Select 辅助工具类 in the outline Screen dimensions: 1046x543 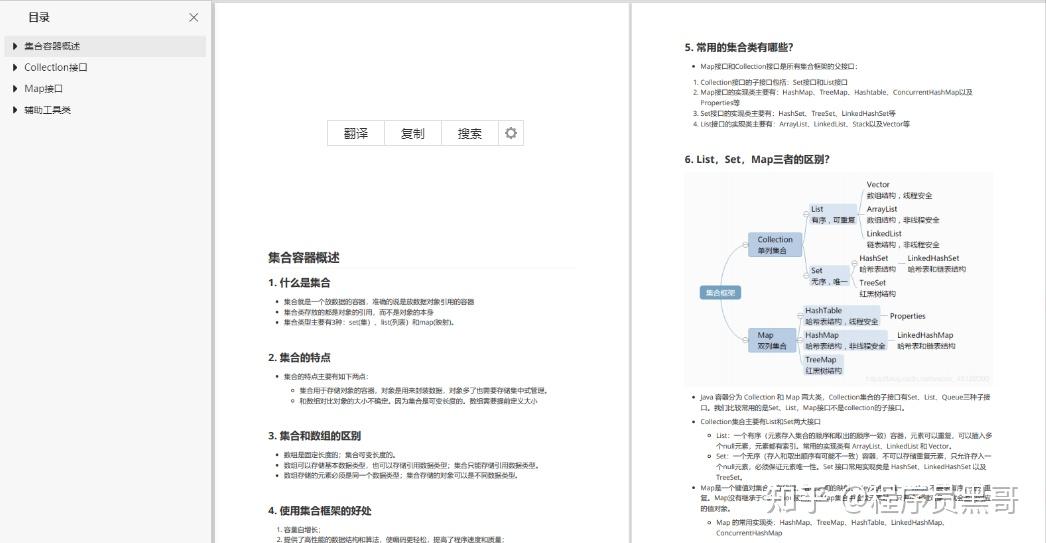coord(47,110)
